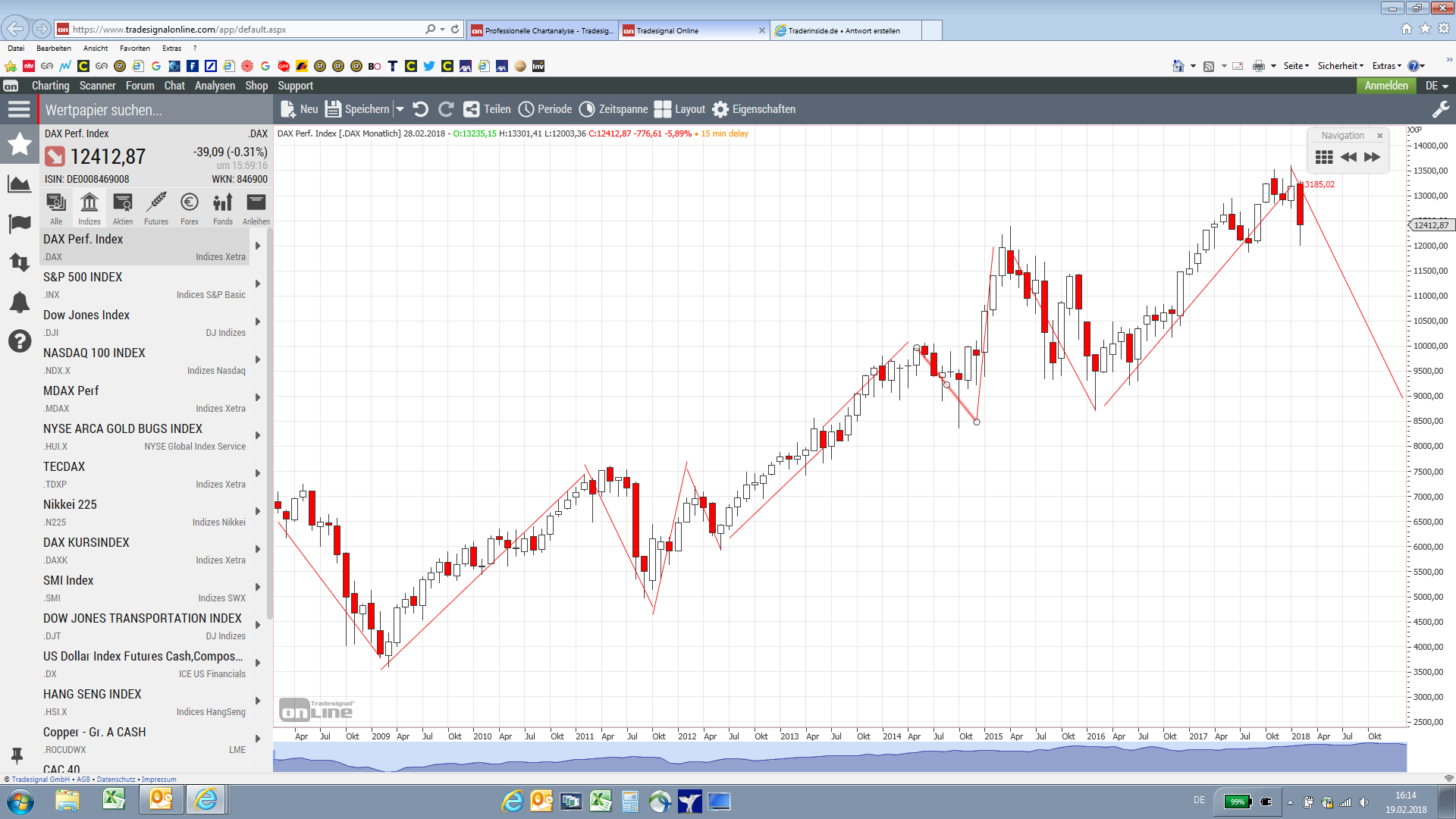This screenshot has height=819, width=1456.
Task: Focus the Wertpapier suchen search field
Action: [155, 110]
